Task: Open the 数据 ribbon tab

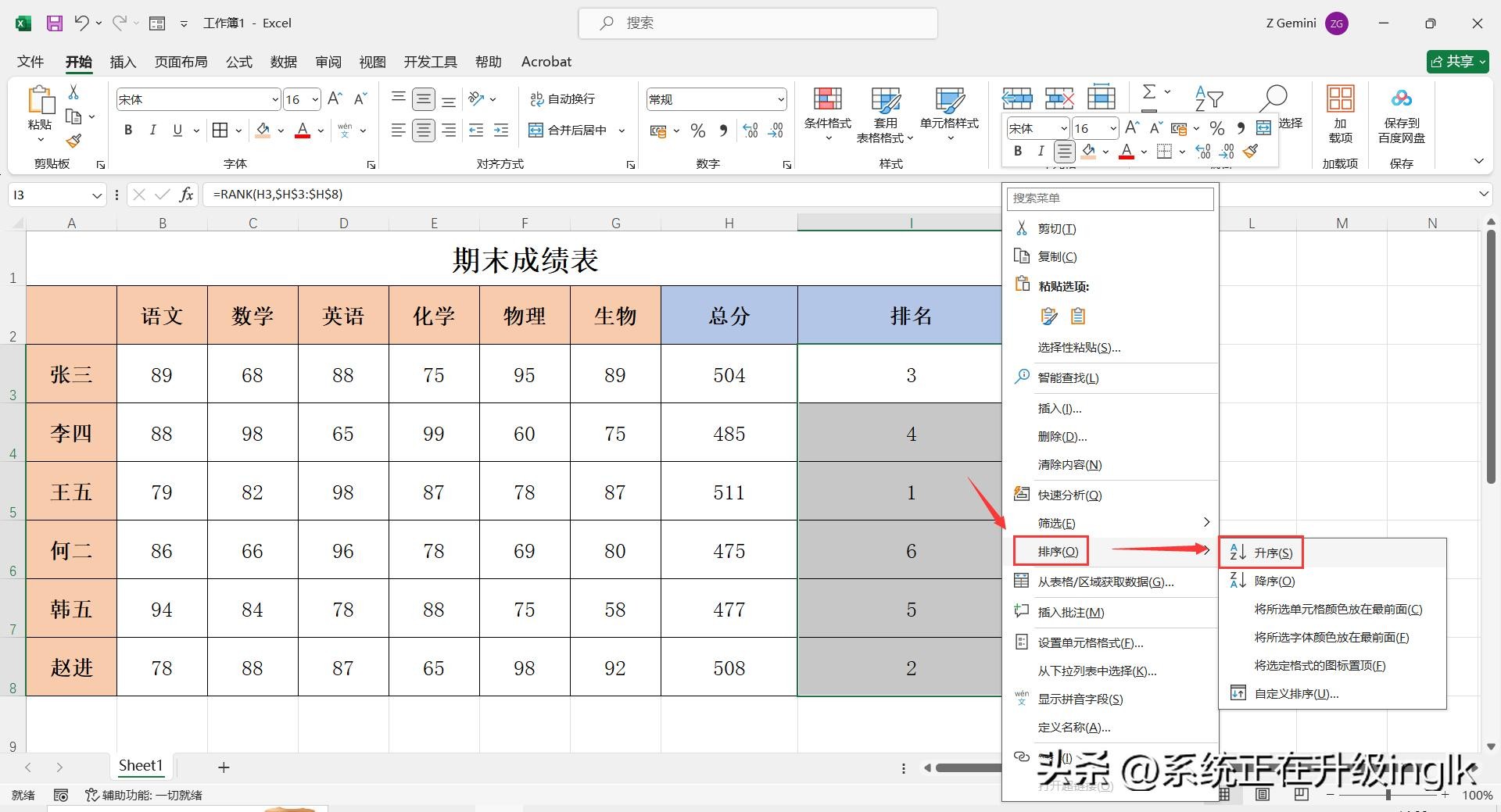Action: pos(283,62)
